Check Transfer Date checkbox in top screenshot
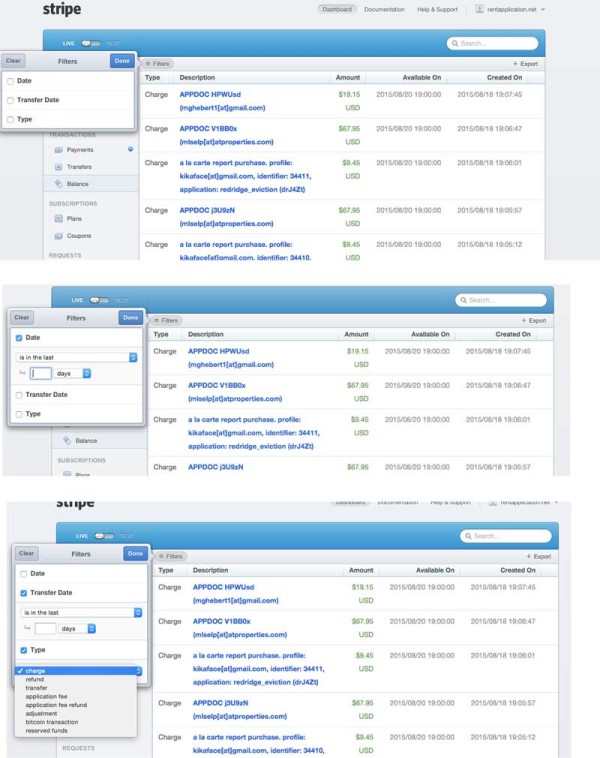This screenshot has height=758, width=600. pyautogui.click(x=10, y=100)
